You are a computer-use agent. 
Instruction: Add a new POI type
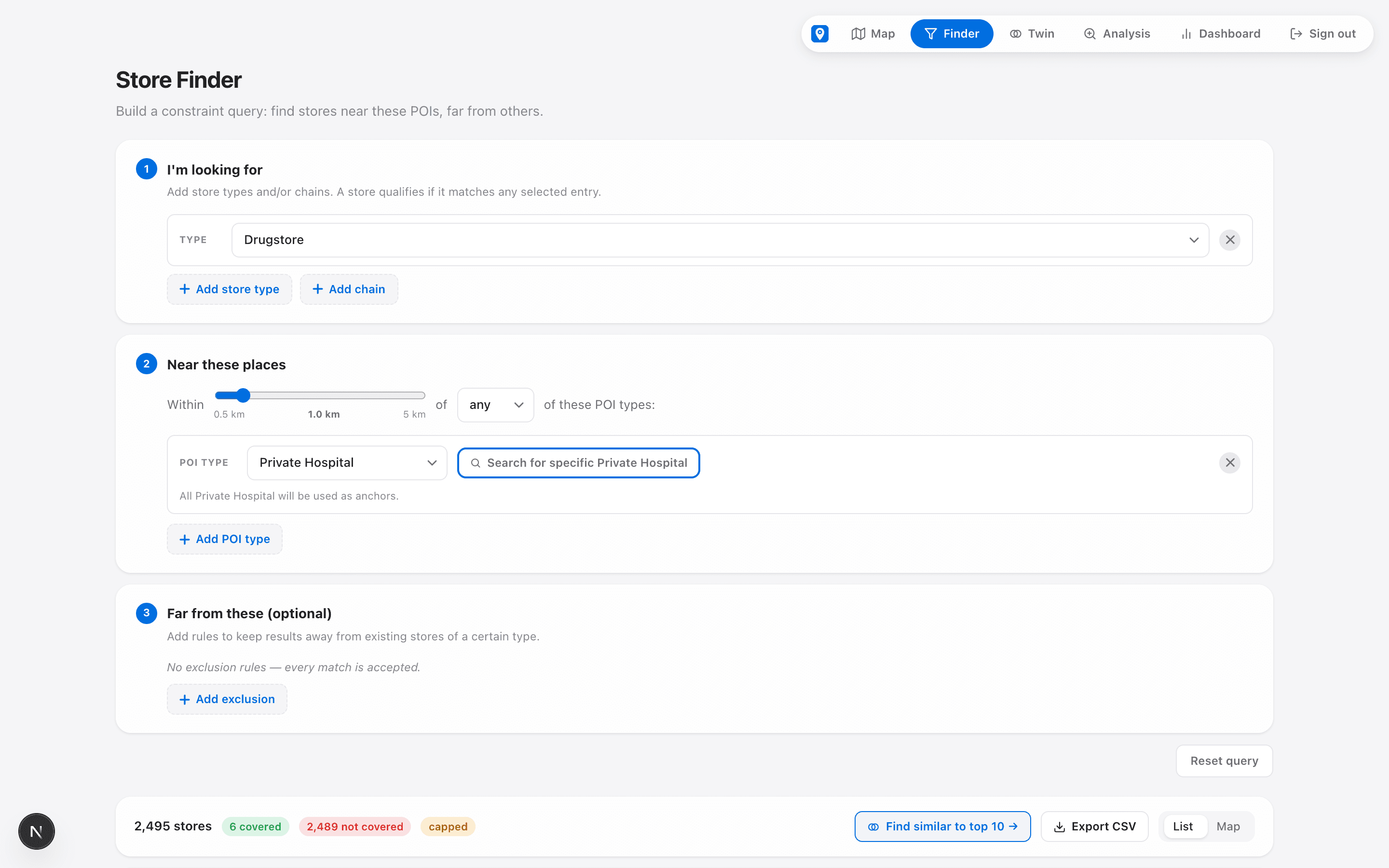(224, 539)
